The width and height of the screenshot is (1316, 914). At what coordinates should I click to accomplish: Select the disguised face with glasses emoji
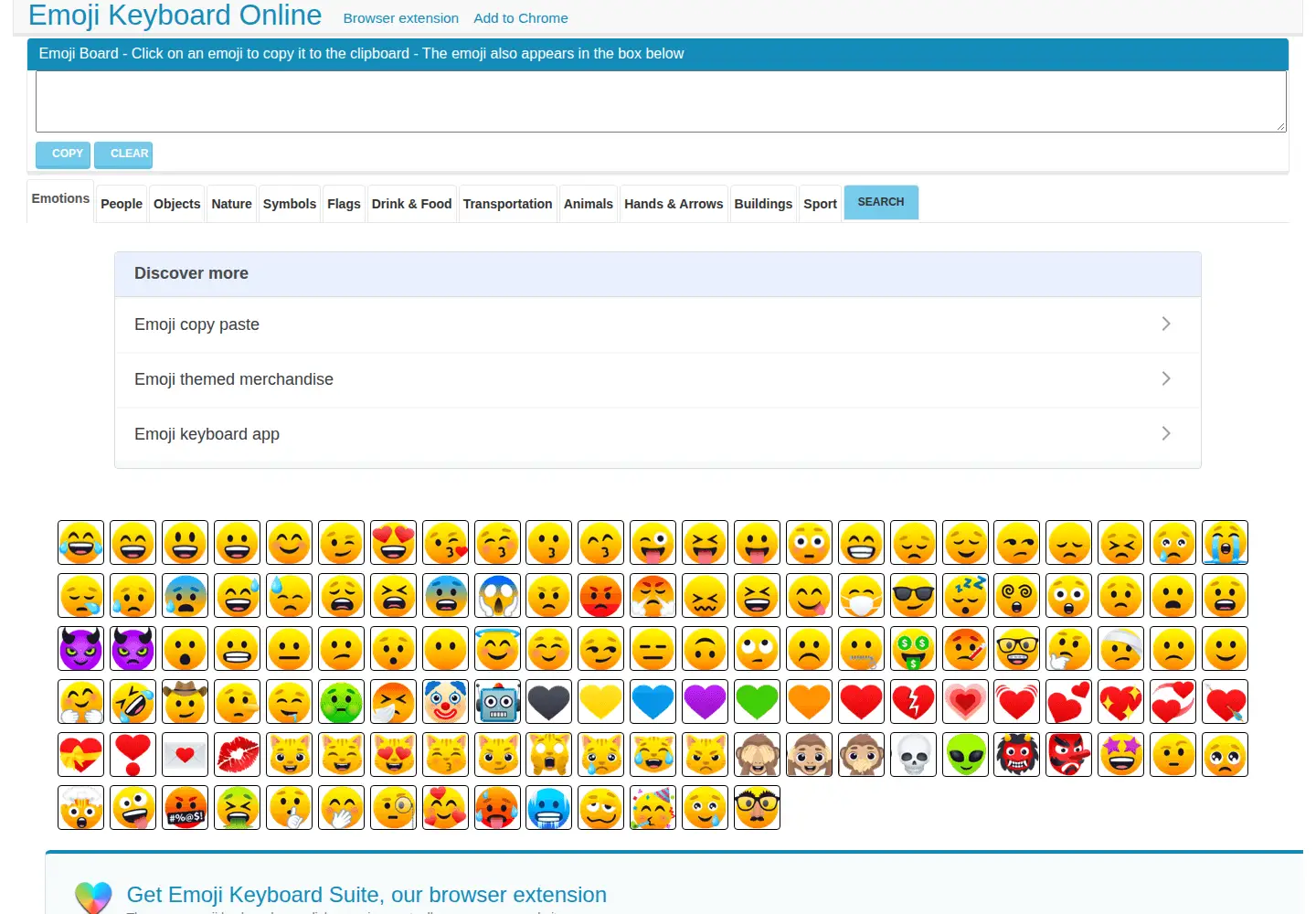click(757, 808)
